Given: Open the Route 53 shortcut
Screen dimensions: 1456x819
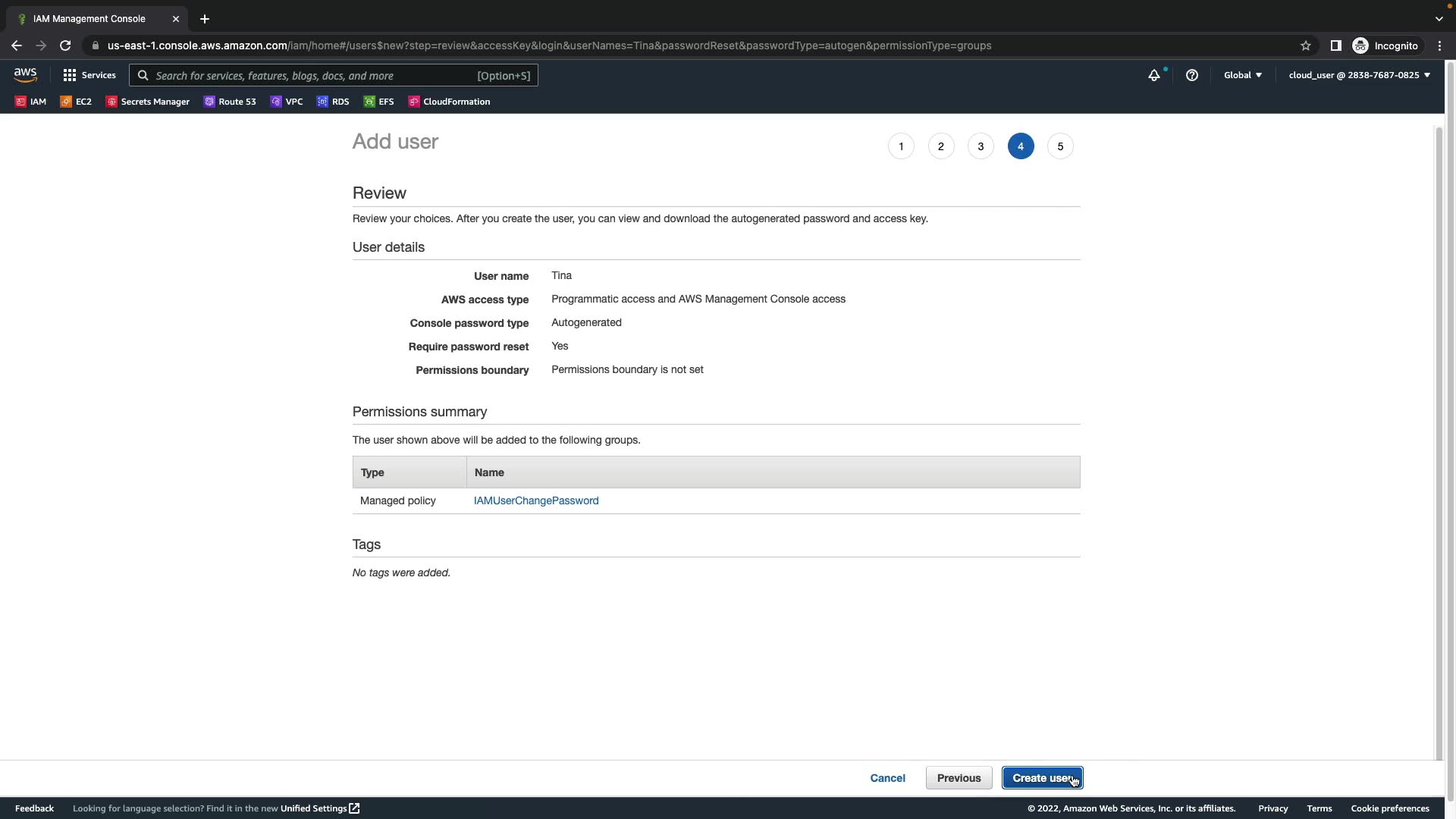Looking at the screenshot, I should click(230, 102).
